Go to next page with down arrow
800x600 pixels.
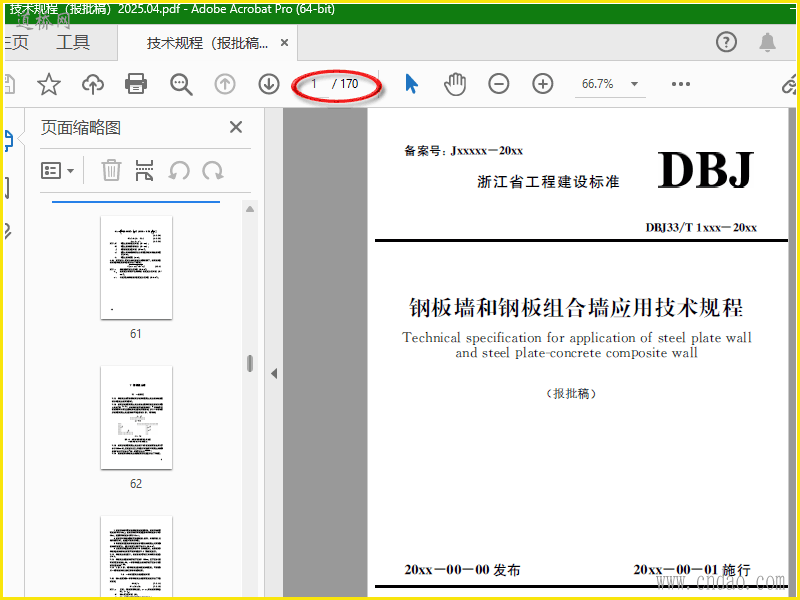click(269, 84)
